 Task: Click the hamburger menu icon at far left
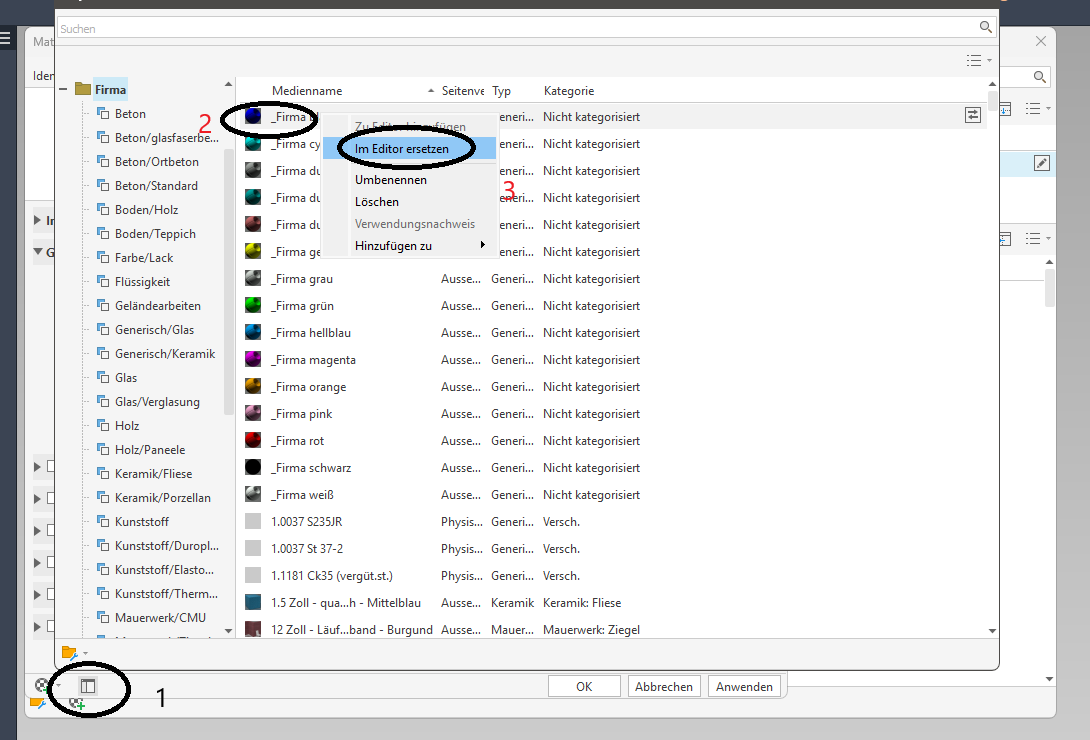[x=6, y=38]
